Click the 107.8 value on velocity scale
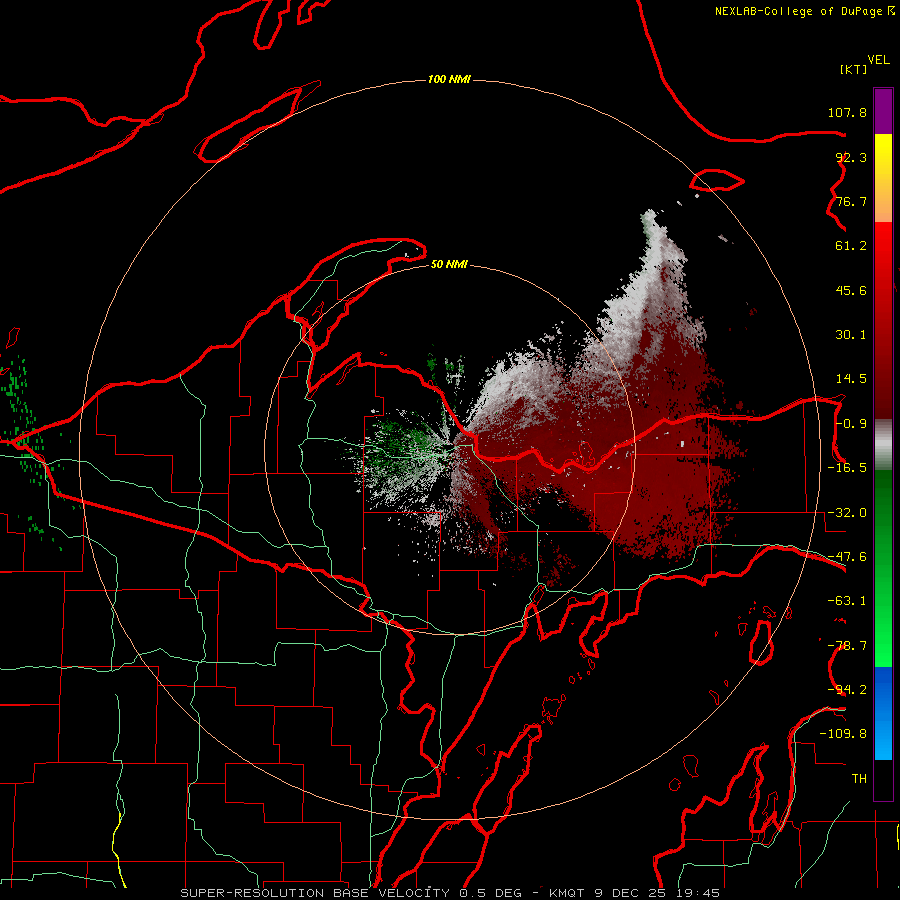Screen dimensions: 900x900 coord(847,112)
